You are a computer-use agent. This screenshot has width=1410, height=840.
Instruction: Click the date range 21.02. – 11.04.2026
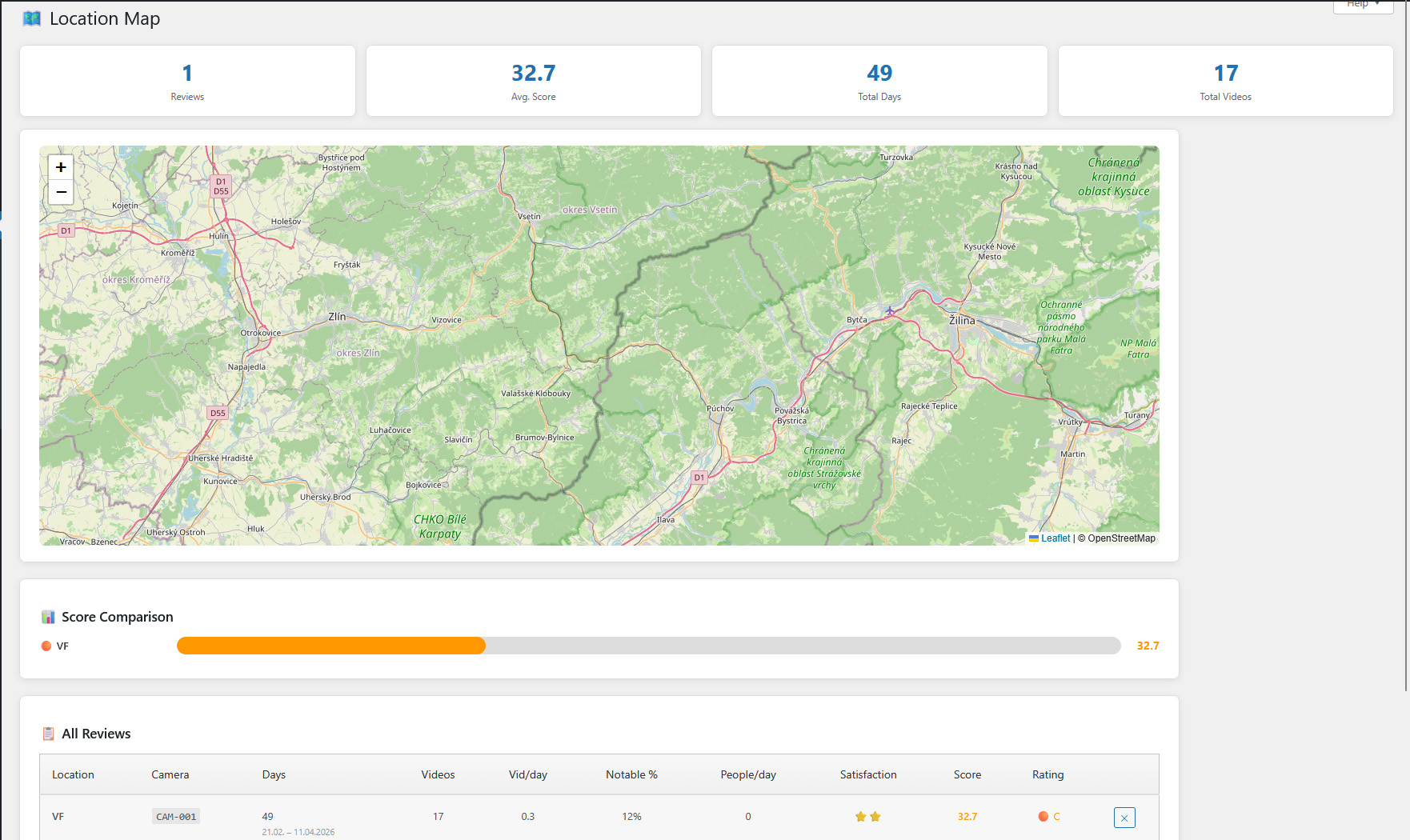(298, 831)
